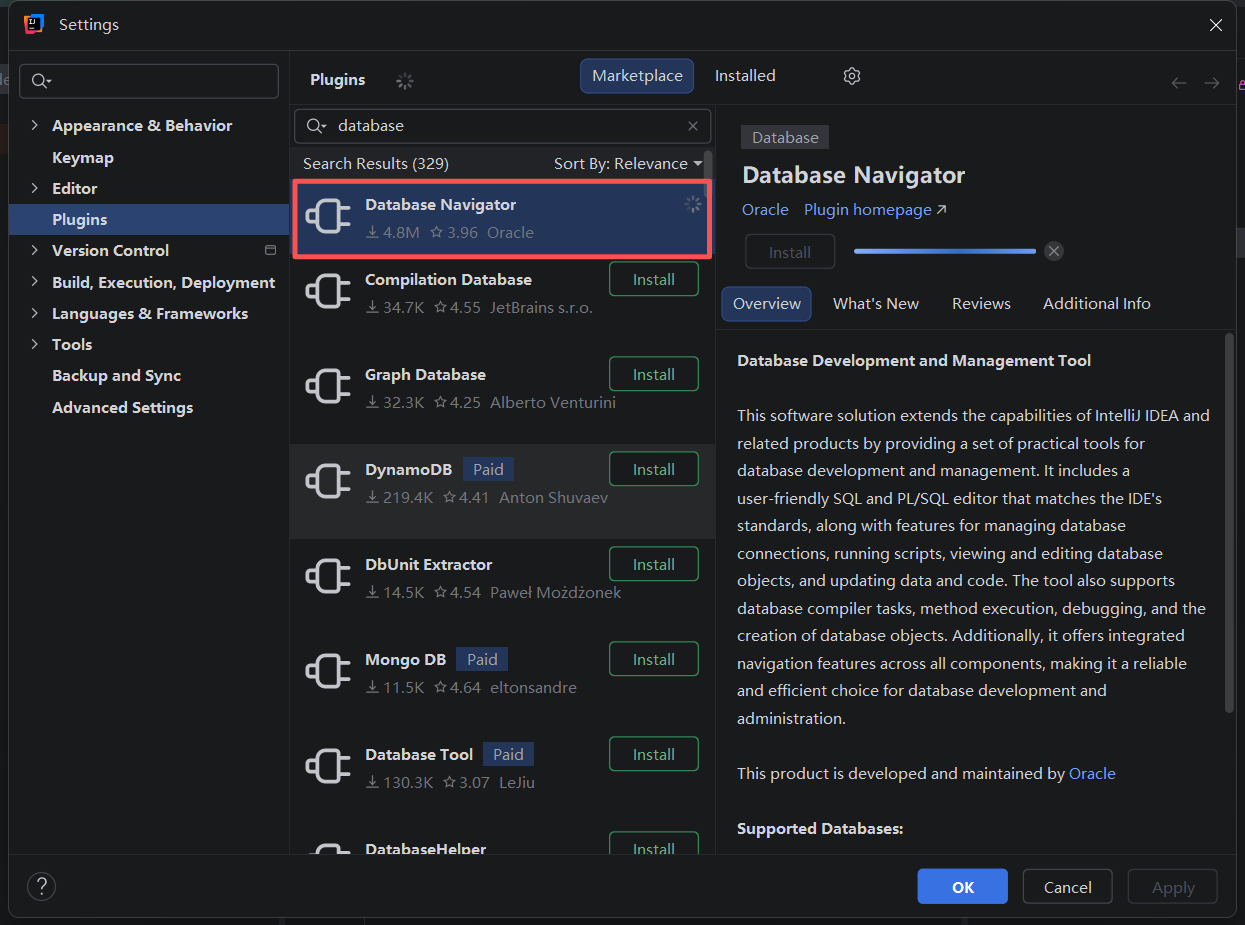The image size is (1245, 925).
Task: Click the Paid badge next to Database Tool
Action: (508, 755)
